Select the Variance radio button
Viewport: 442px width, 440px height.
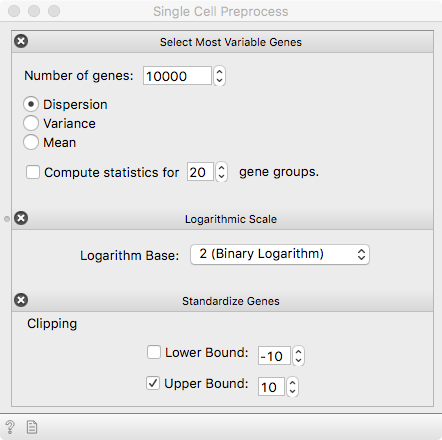(x=31, y=123)
